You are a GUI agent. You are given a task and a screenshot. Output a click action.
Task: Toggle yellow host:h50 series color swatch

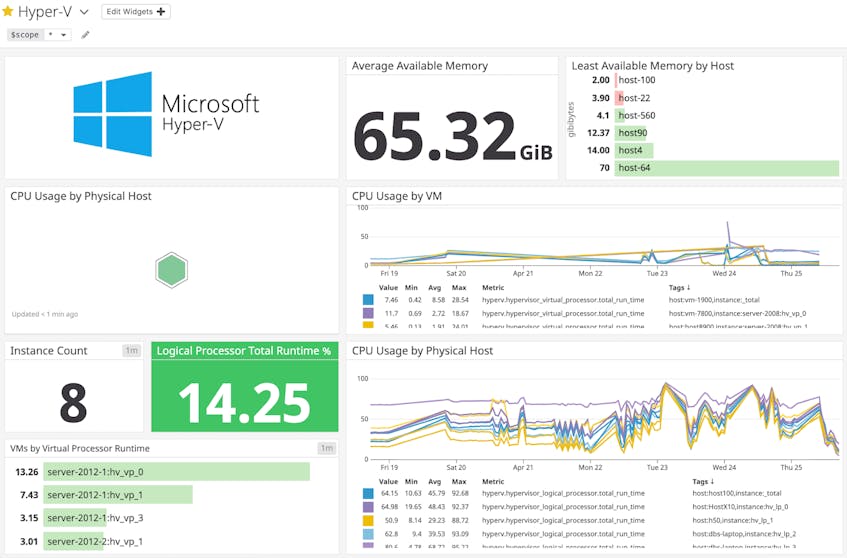point(368,521)
